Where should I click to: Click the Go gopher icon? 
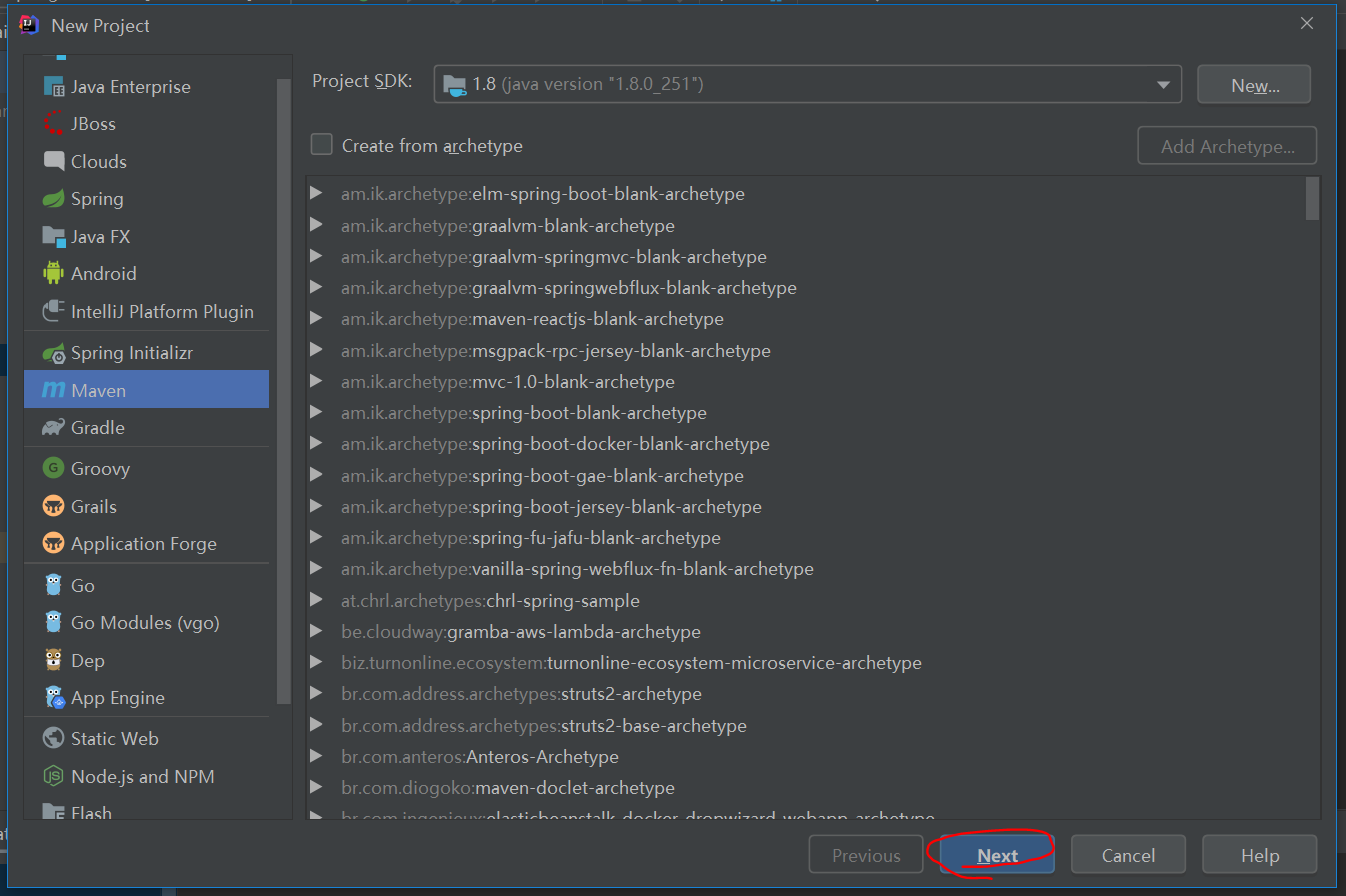pyautogui.click(x=54, y=585)
